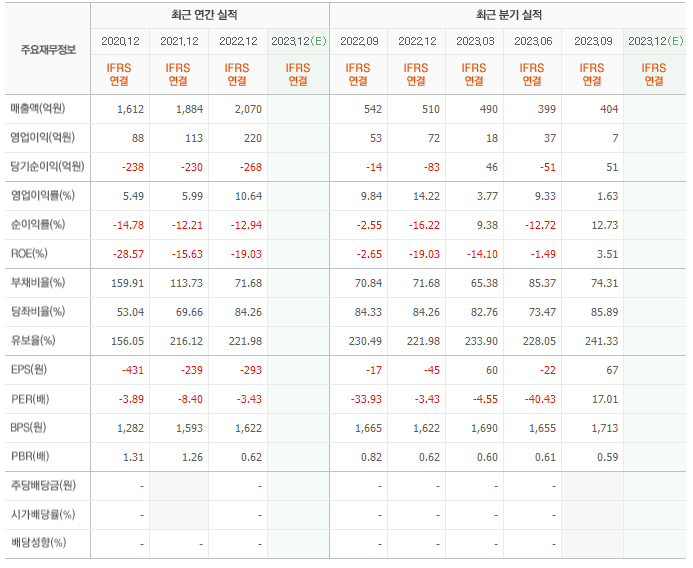Screen dimensions: 693x568
Task: Click the 404 quarterly revenue value
Action: coord(609,109)
